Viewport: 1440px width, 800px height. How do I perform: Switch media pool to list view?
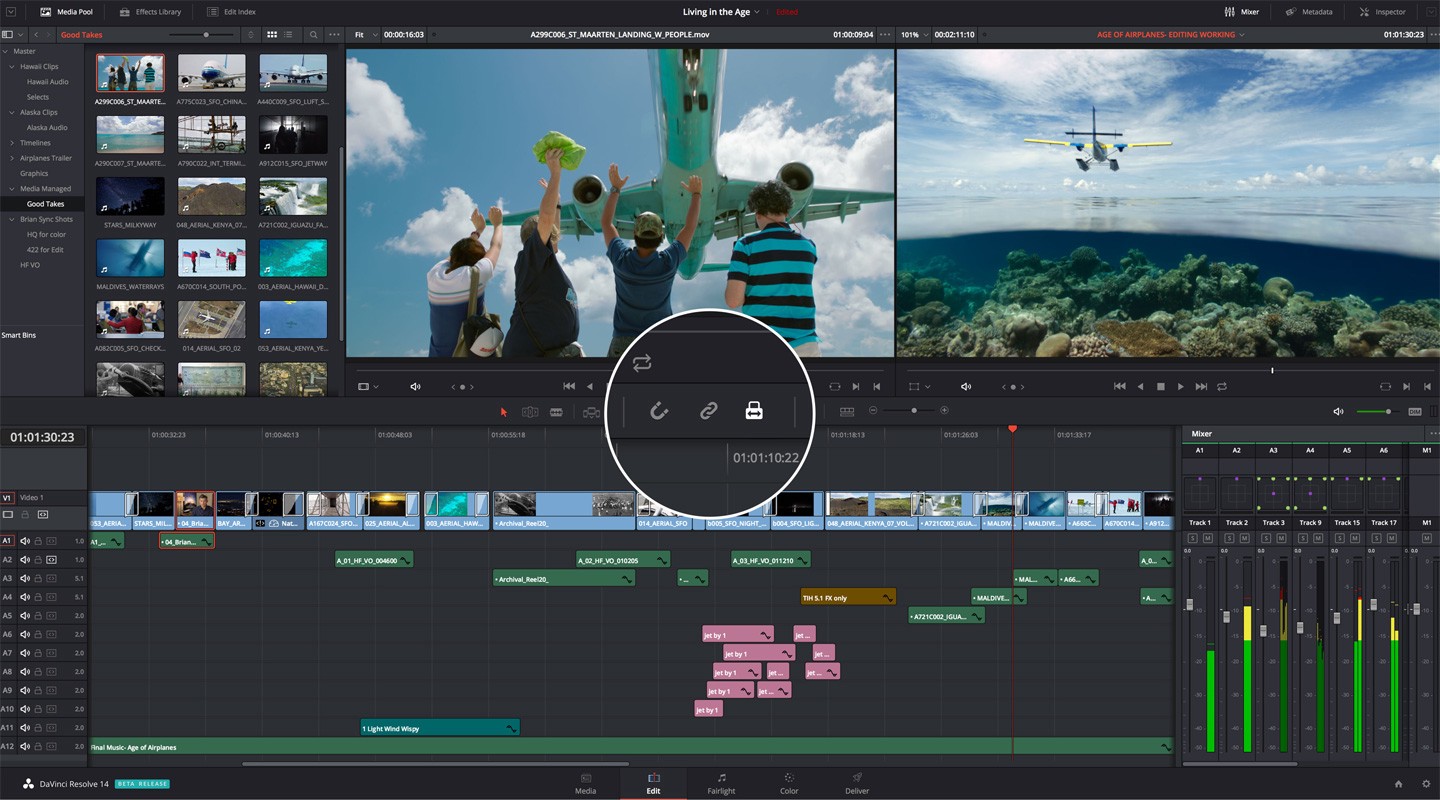[289, 35]
